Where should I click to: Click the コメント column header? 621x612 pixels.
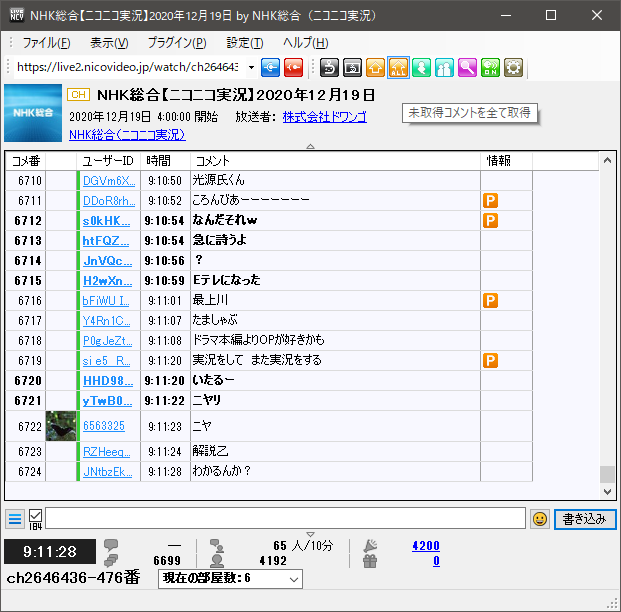pyautogui.click(x=335, y=161)
